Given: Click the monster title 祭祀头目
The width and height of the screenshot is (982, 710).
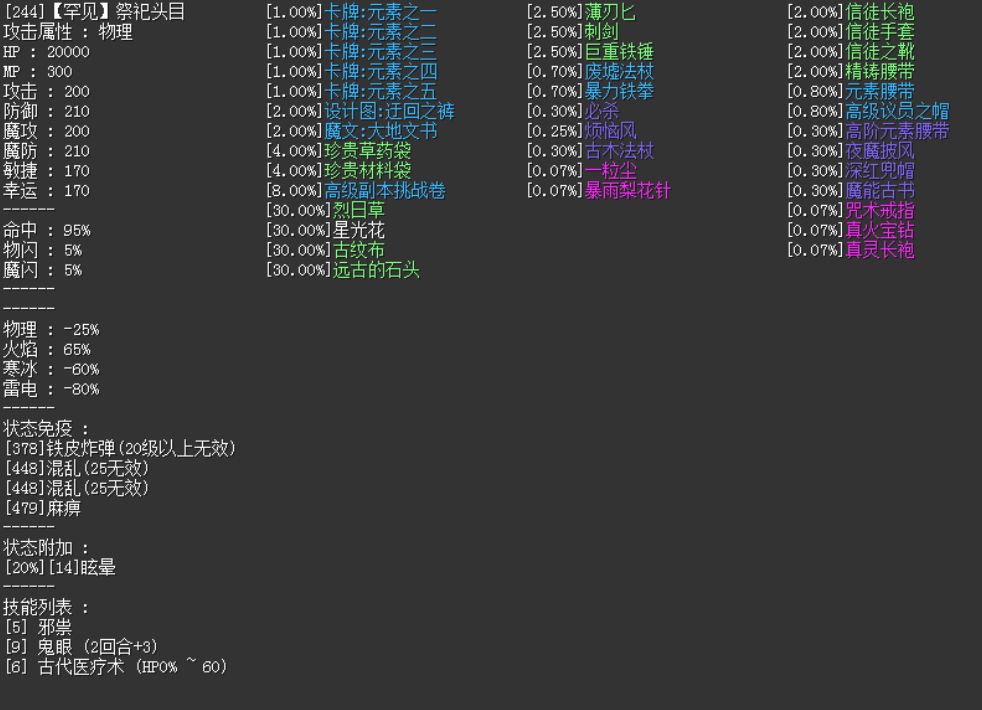Looking at the screenshot, I should point(150,12).
